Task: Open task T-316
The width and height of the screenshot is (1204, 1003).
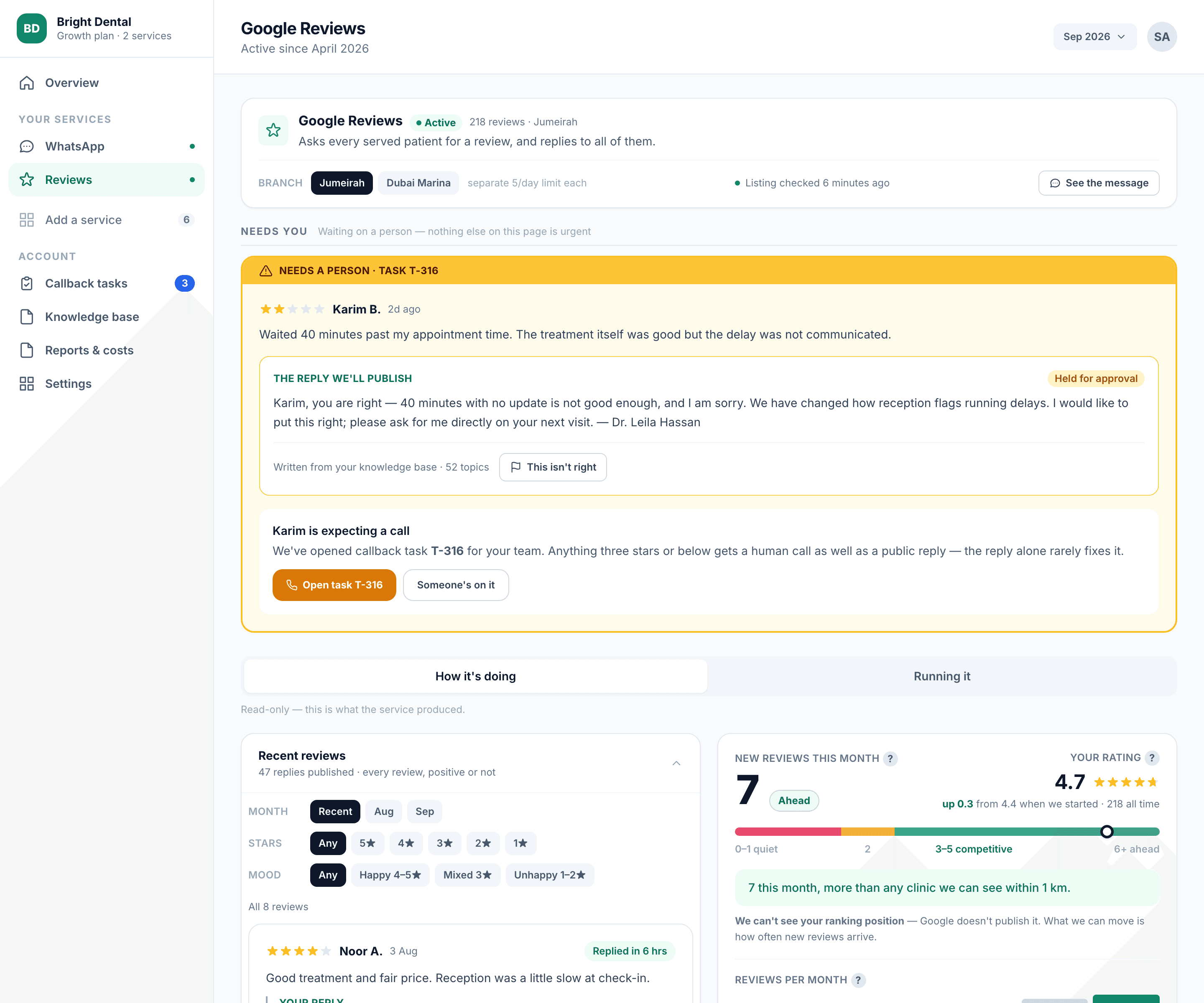Action: pyautogui.click(x=334, y=585)
